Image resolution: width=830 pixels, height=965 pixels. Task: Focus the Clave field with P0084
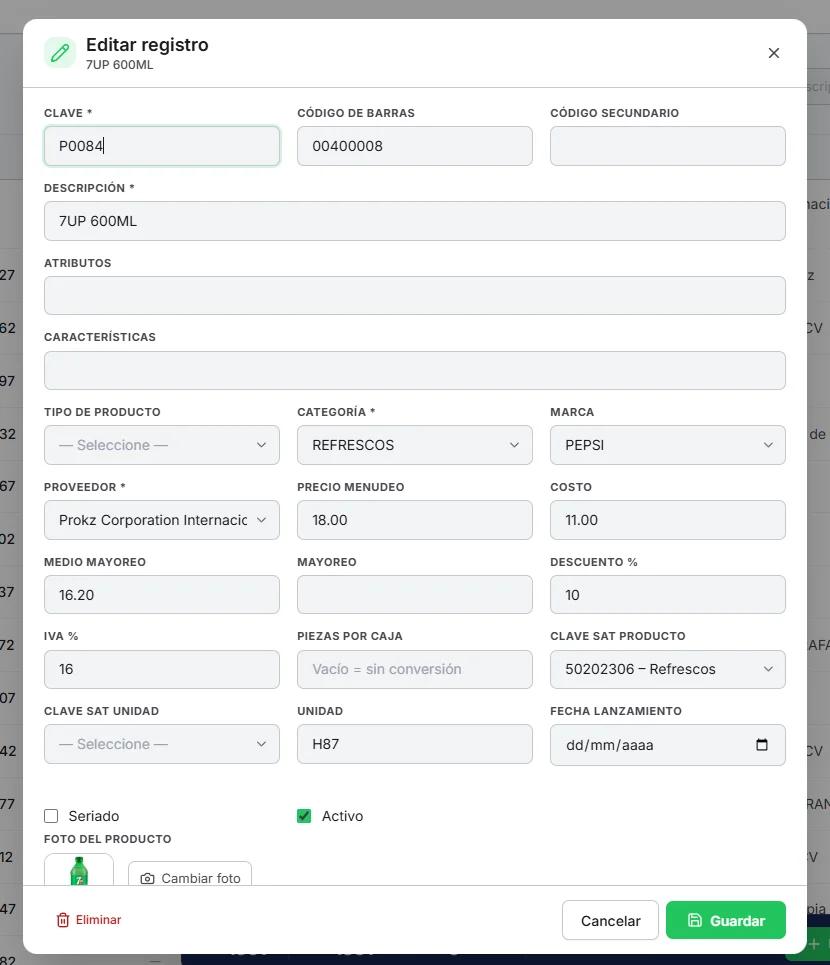point(162,146)
